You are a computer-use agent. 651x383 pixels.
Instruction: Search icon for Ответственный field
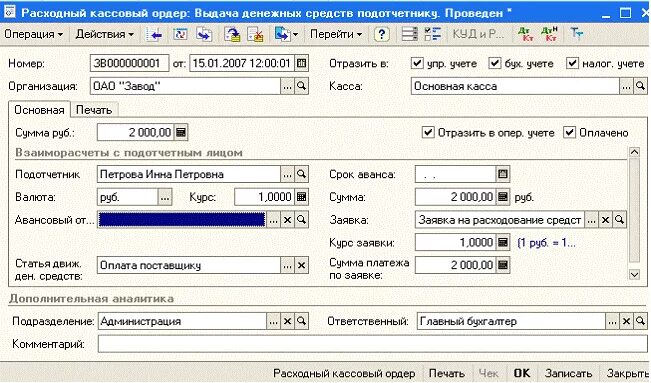point(640,321)
